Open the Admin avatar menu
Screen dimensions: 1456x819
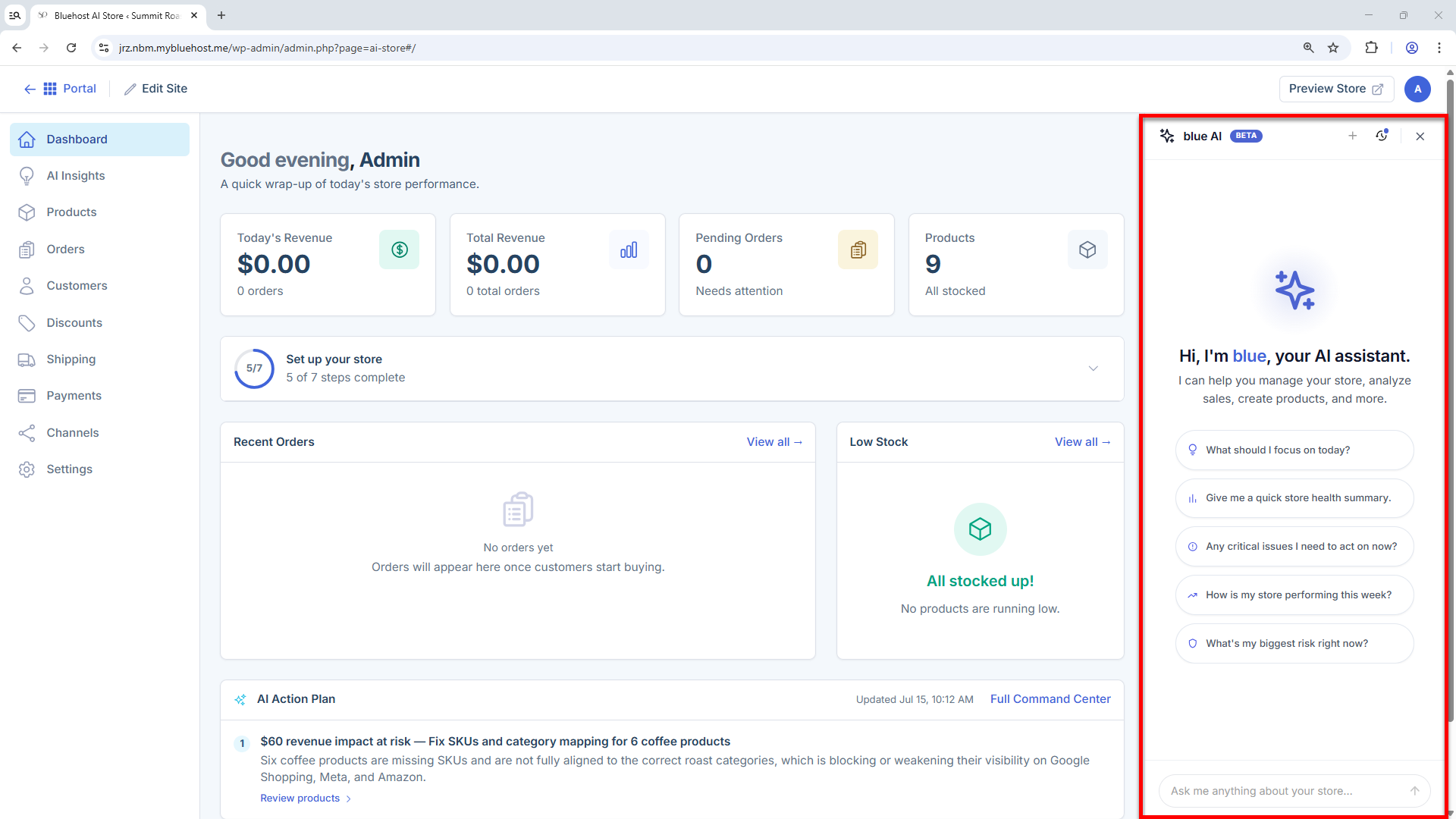[1417, 89]
